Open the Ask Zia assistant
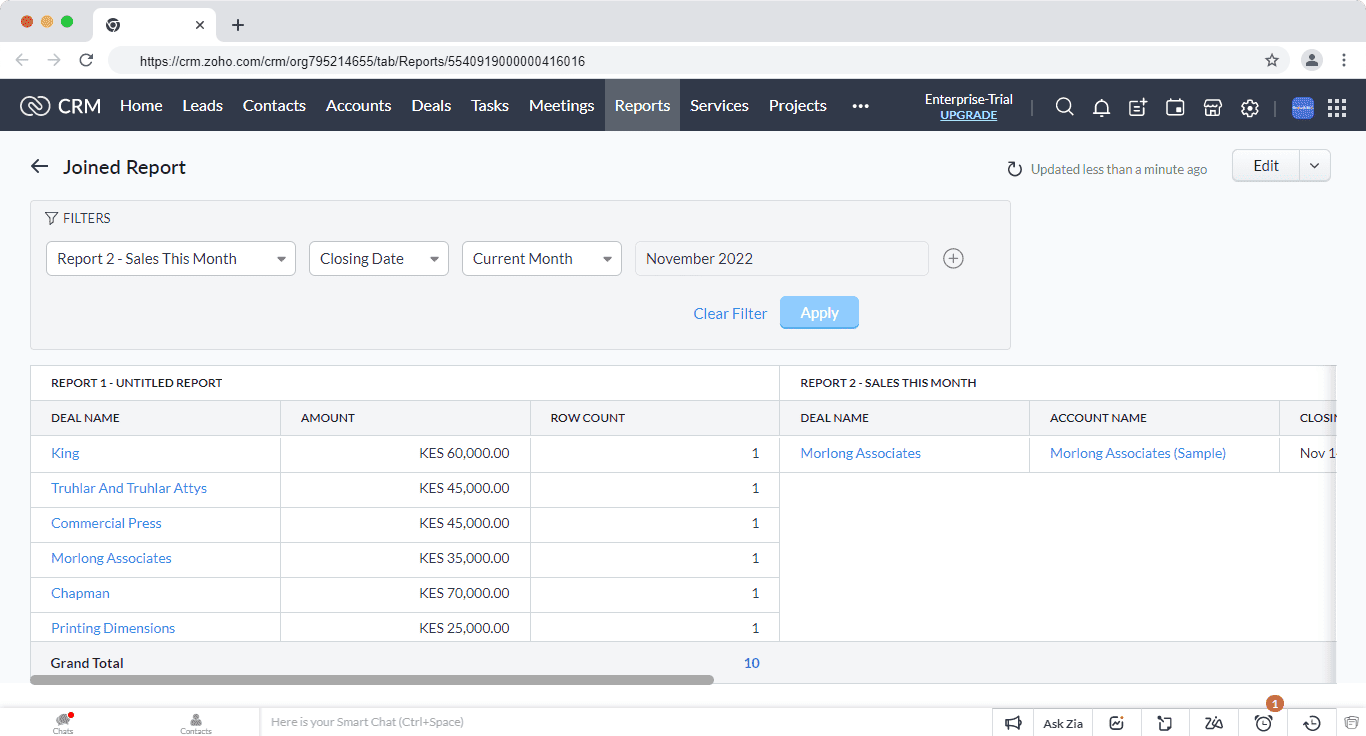This screenshot has width=1366, height=736. pos(1063,723)
